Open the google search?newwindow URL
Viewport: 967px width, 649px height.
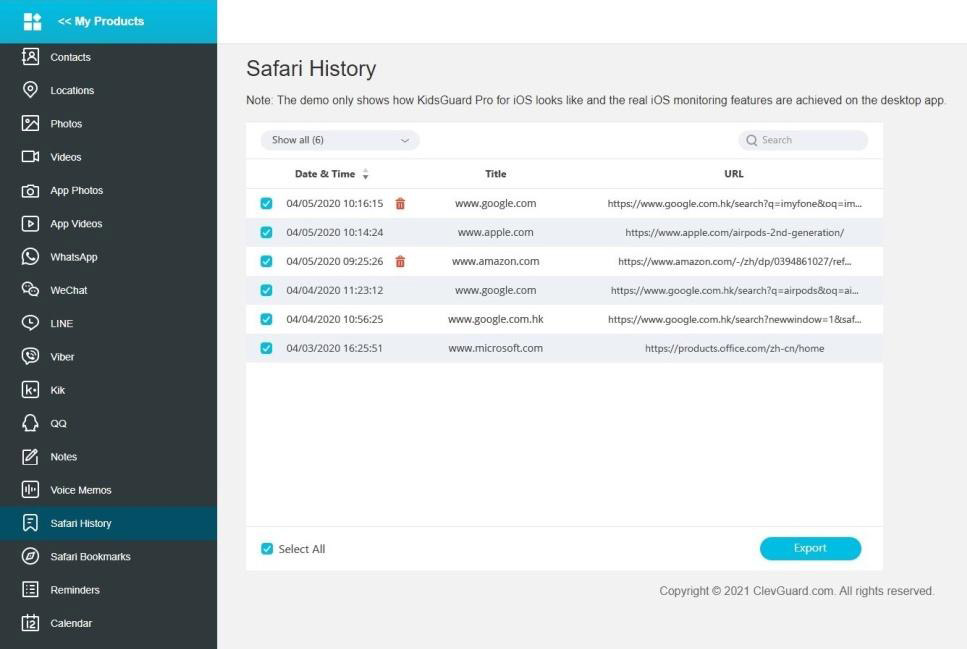[735, 320]
